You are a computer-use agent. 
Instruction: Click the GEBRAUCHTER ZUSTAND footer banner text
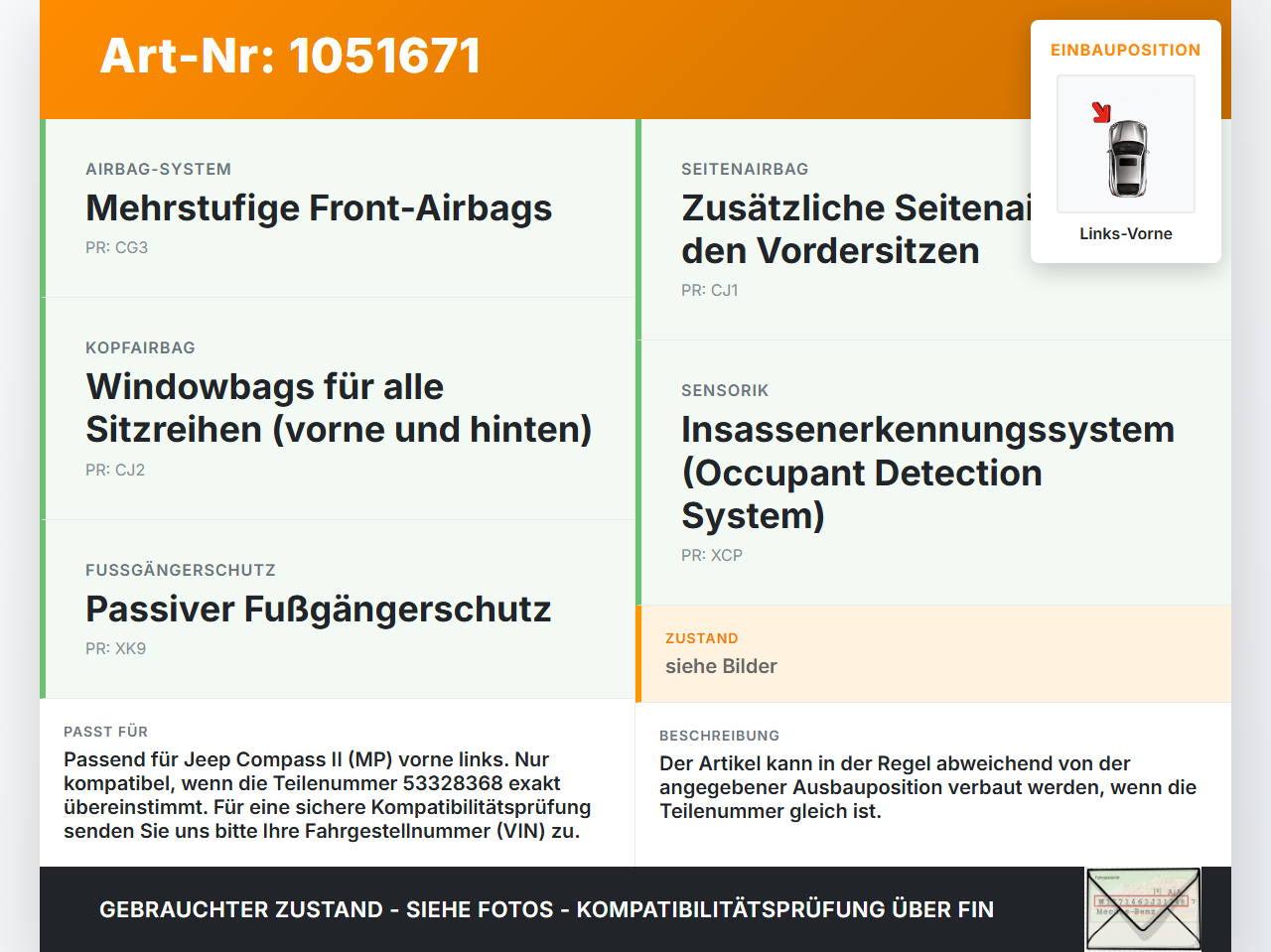point(546,909)
